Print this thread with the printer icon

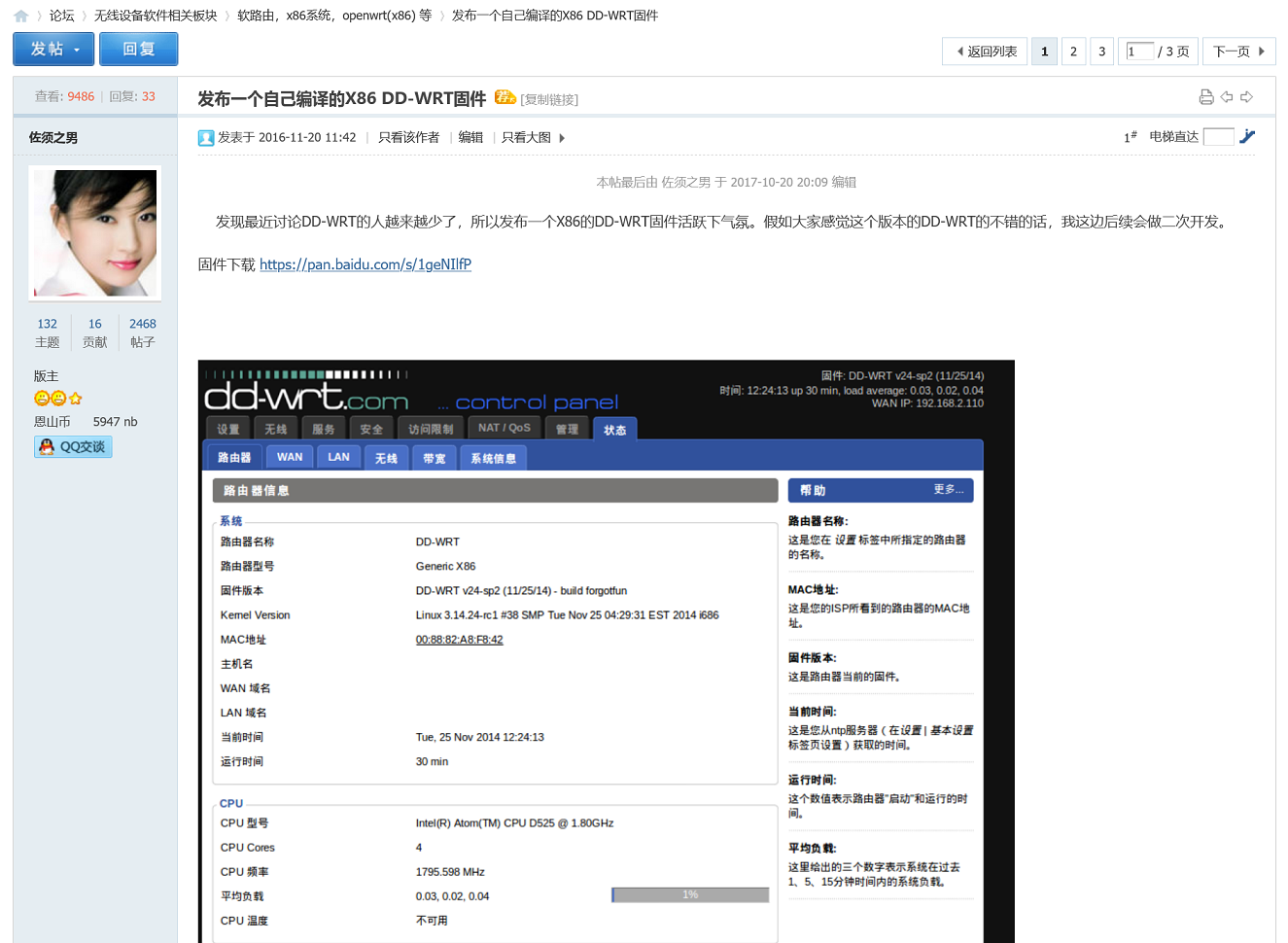(x=1206, y=97)
